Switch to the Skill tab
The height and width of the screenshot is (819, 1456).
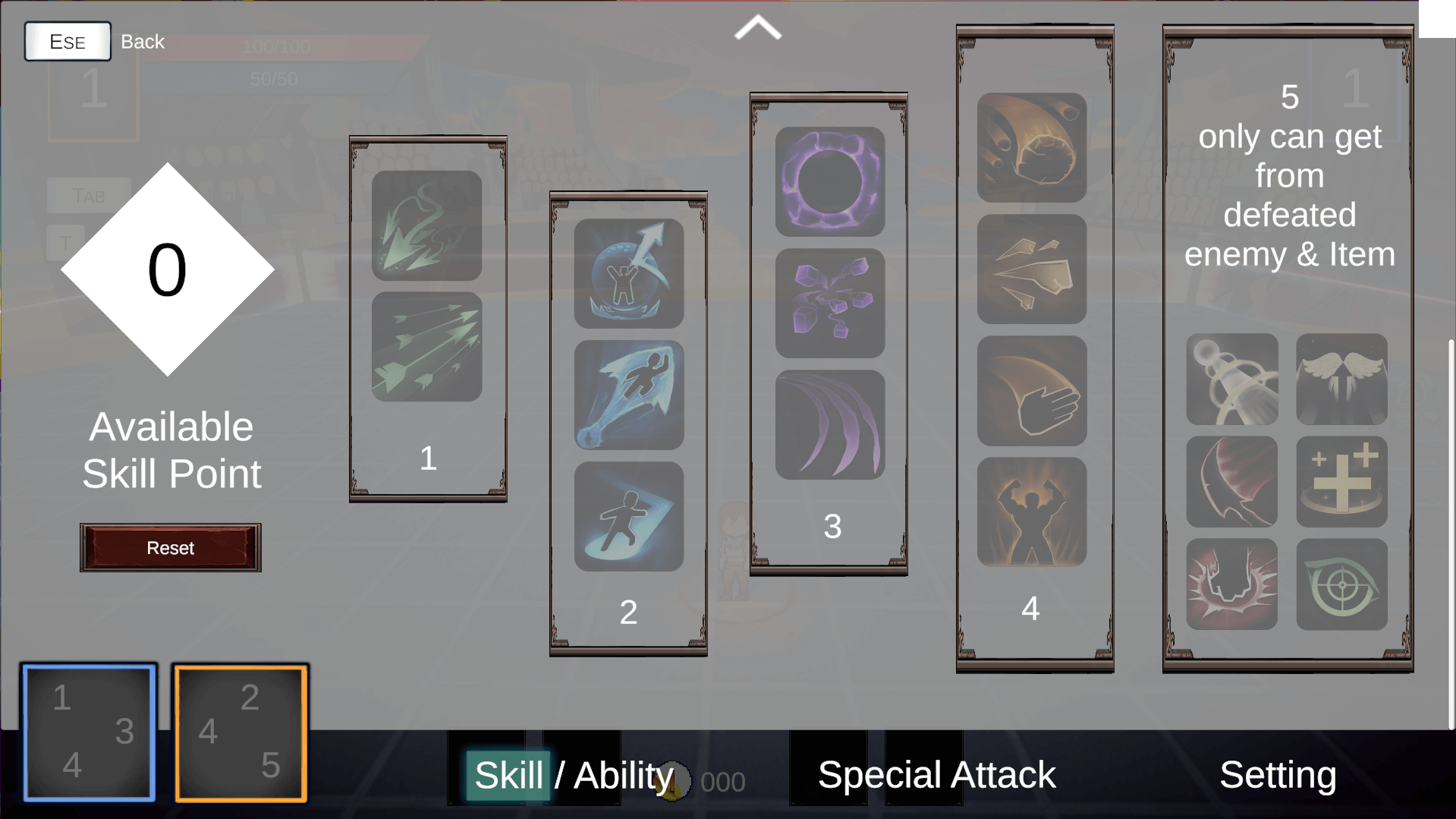tap(508, 775)
